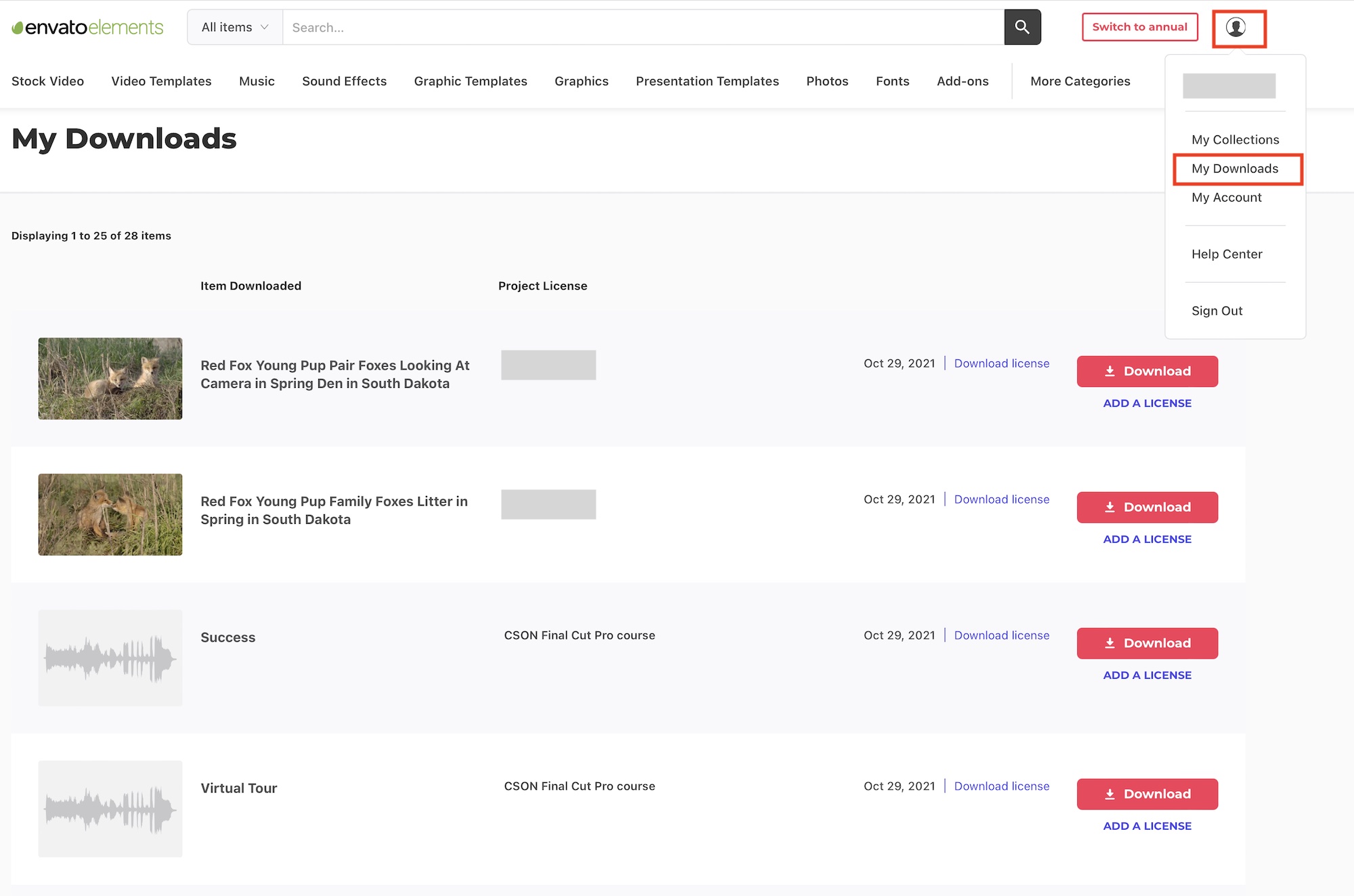The height and width of the screenshot is (896, 1354).
Task: Go to Sound Effects category
Action: (x=344, y=81)
